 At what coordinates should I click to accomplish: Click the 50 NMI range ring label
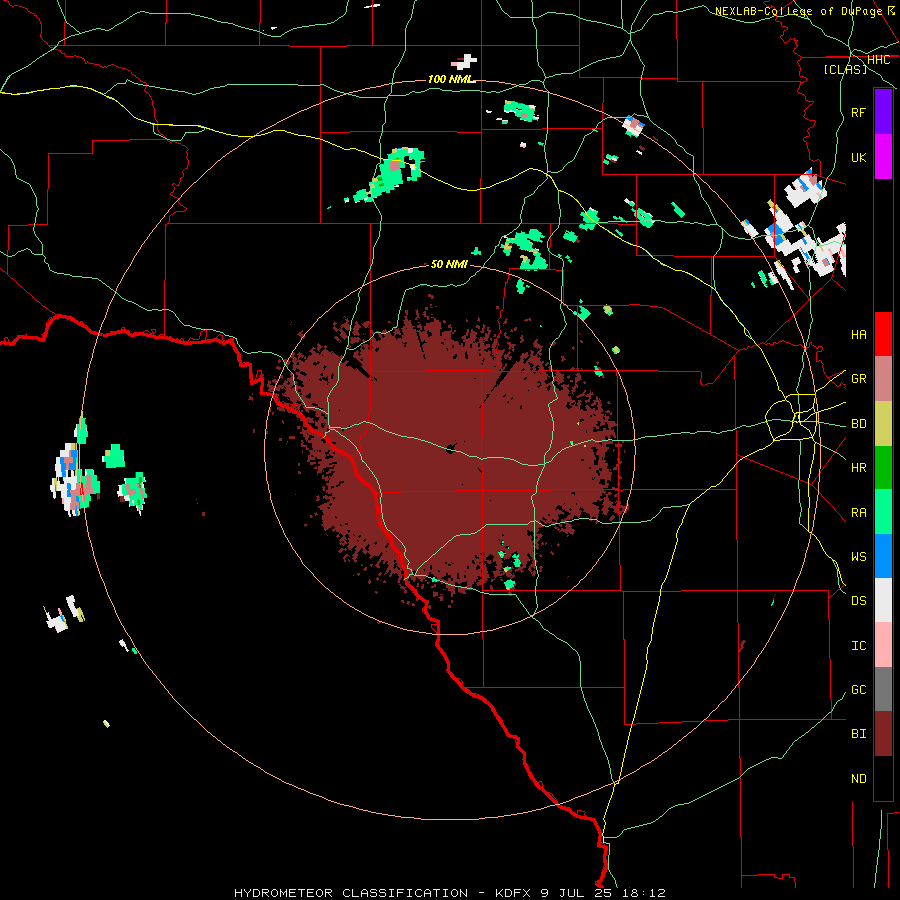[x=449, y=264]
